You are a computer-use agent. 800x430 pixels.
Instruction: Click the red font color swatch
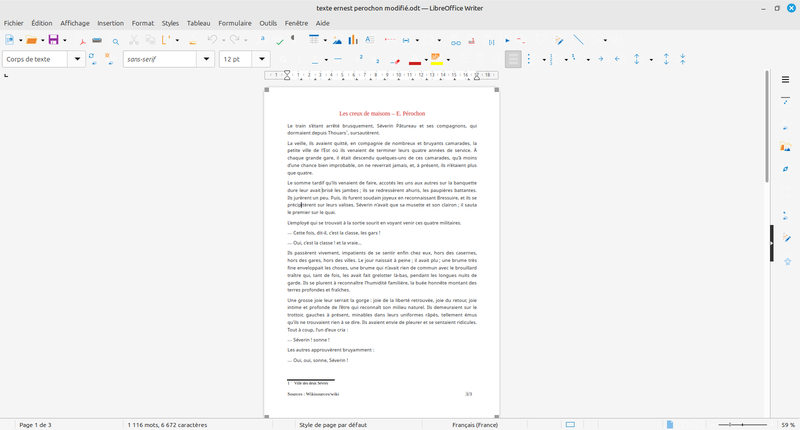[x=414, y=60]
